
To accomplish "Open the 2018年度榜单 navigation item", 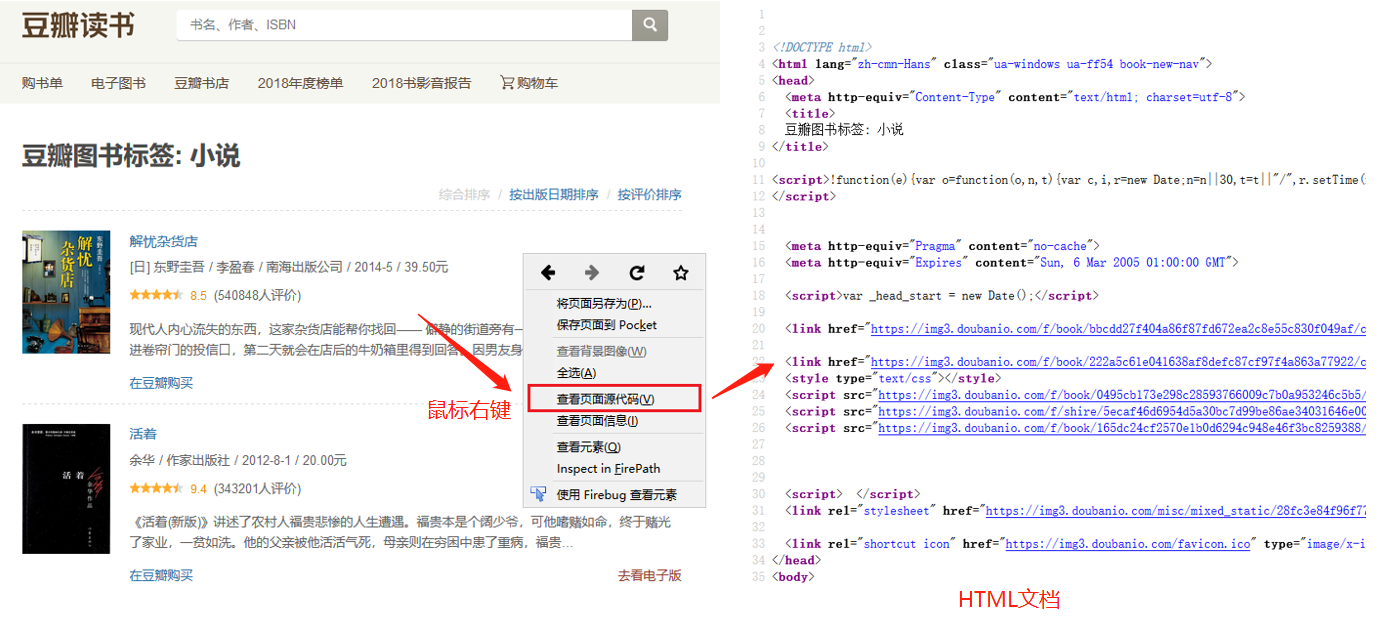I will [x=300, y=83].
